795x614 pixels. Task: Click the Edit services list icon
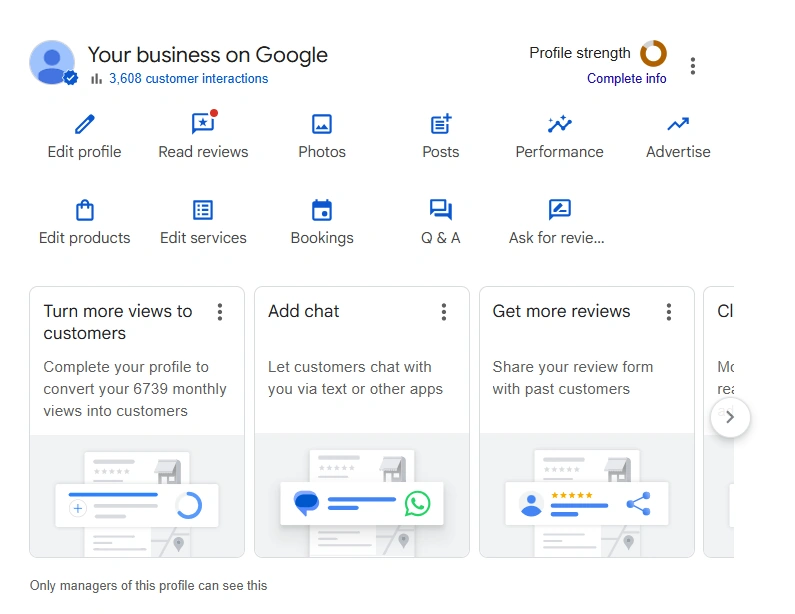pos(203,210)
